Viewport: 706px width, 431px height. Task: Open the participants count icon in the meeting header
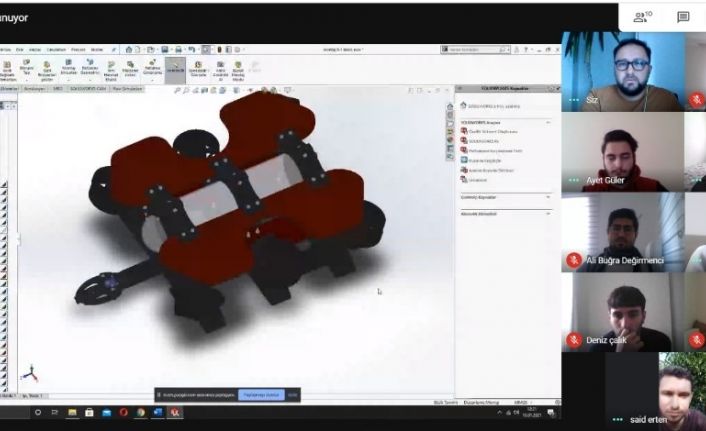click(645, 17)
